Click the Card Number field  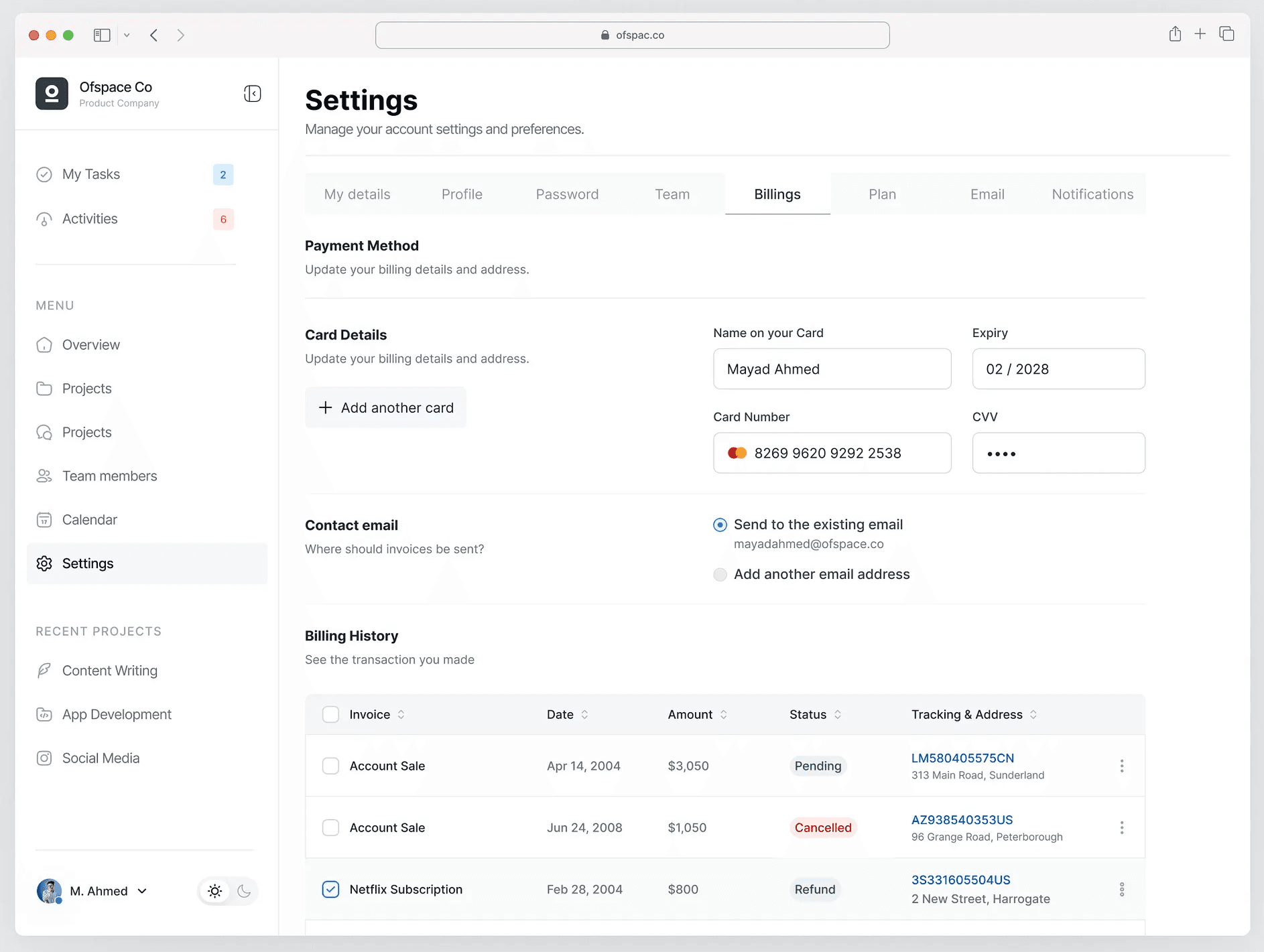[x=832, y=453]
